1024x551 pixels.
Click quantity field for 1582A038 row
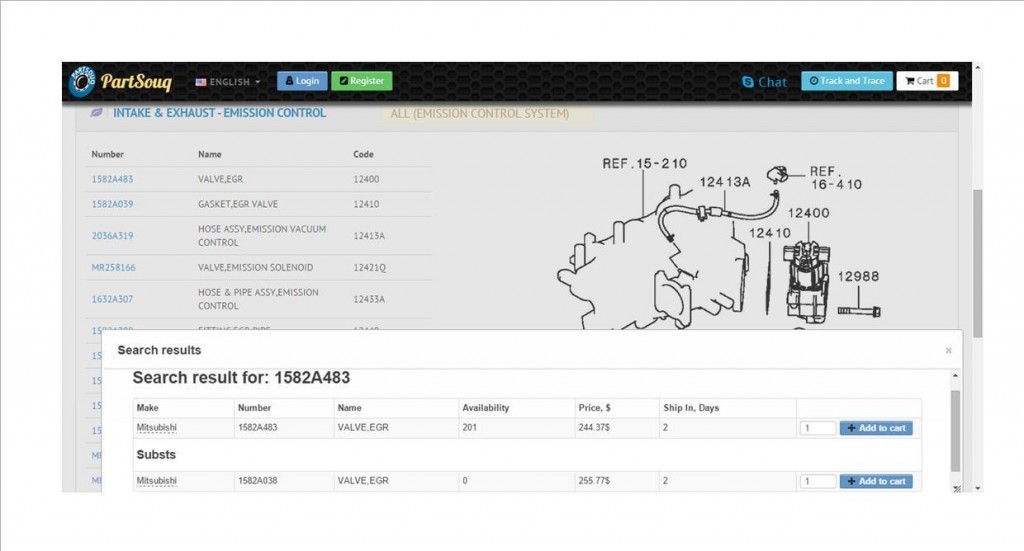coord(818,481)
